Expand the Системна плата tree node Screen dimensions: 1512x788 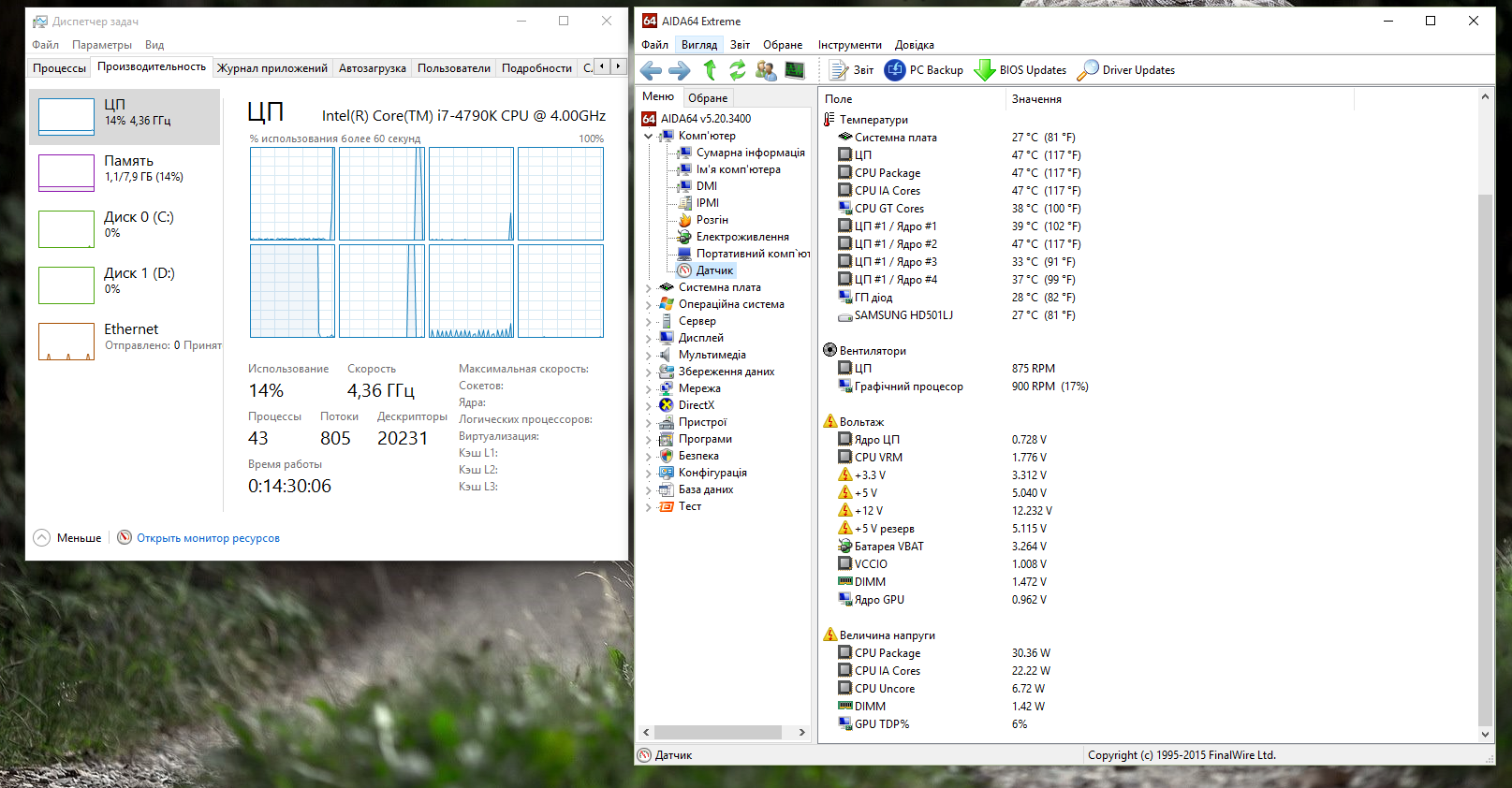point(648,288)
